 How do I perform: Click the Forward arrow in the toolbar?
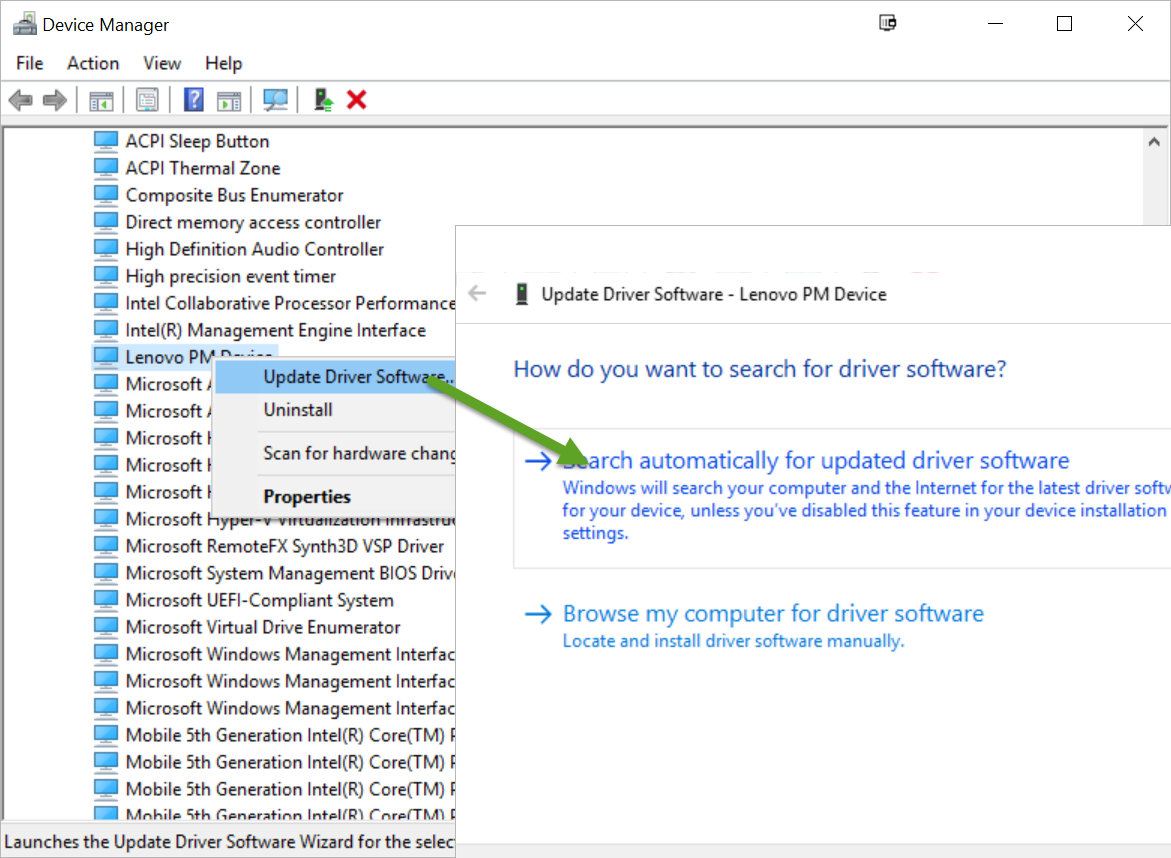click(x=55, y=100)
